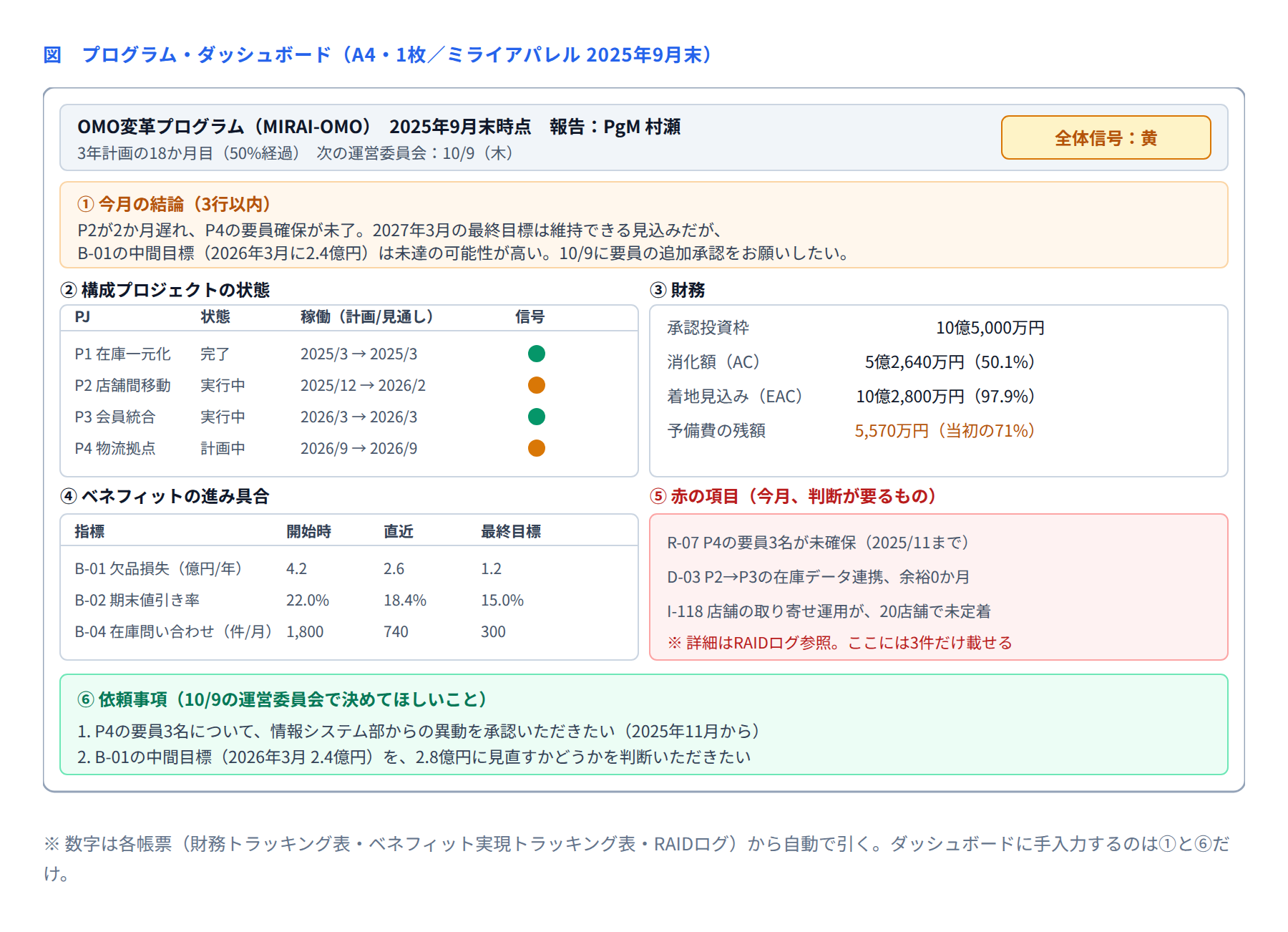This screenshot has width=1288, height=932.
Task: Click heading ⑤ 赤の項目
Action: (793, 496)
